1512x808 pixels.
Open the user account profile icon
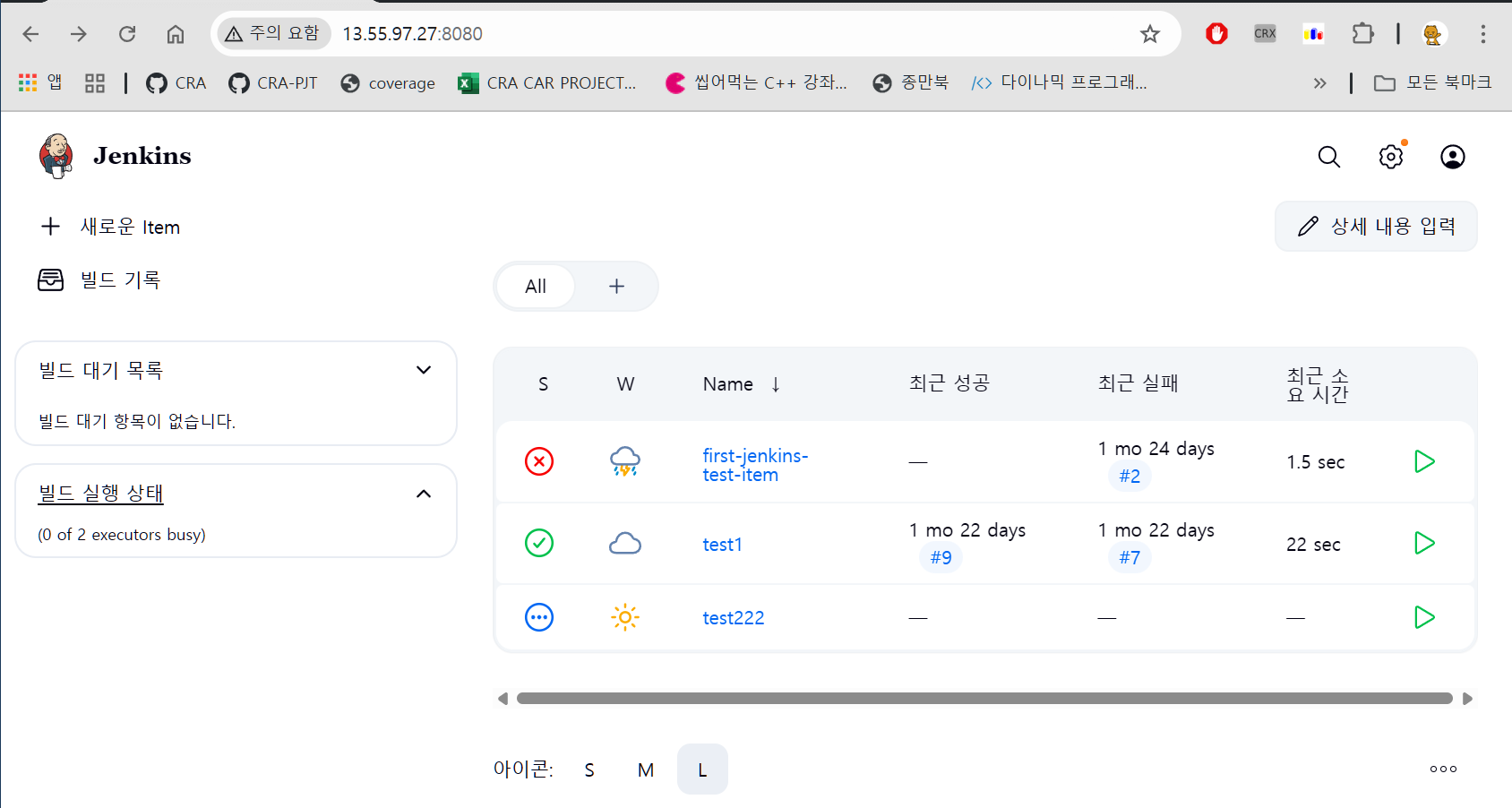point(1452,157)
